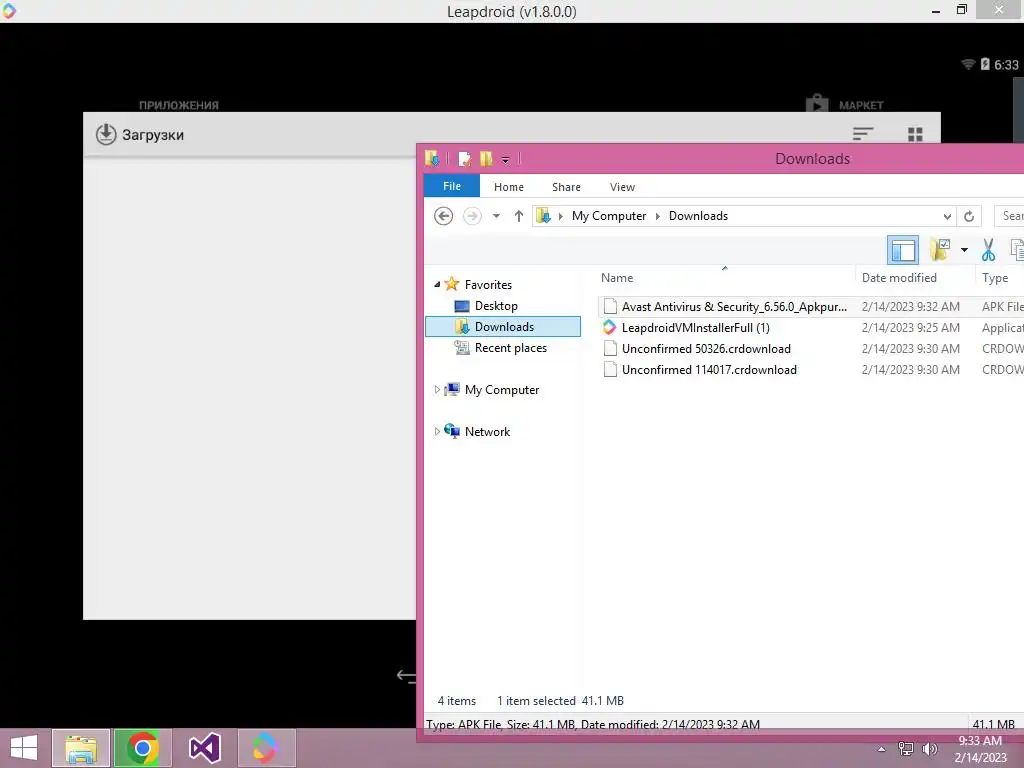Screen dimensions: 1024x768
Task: Expand the My Computer tree node
Action: click(437, 390)
